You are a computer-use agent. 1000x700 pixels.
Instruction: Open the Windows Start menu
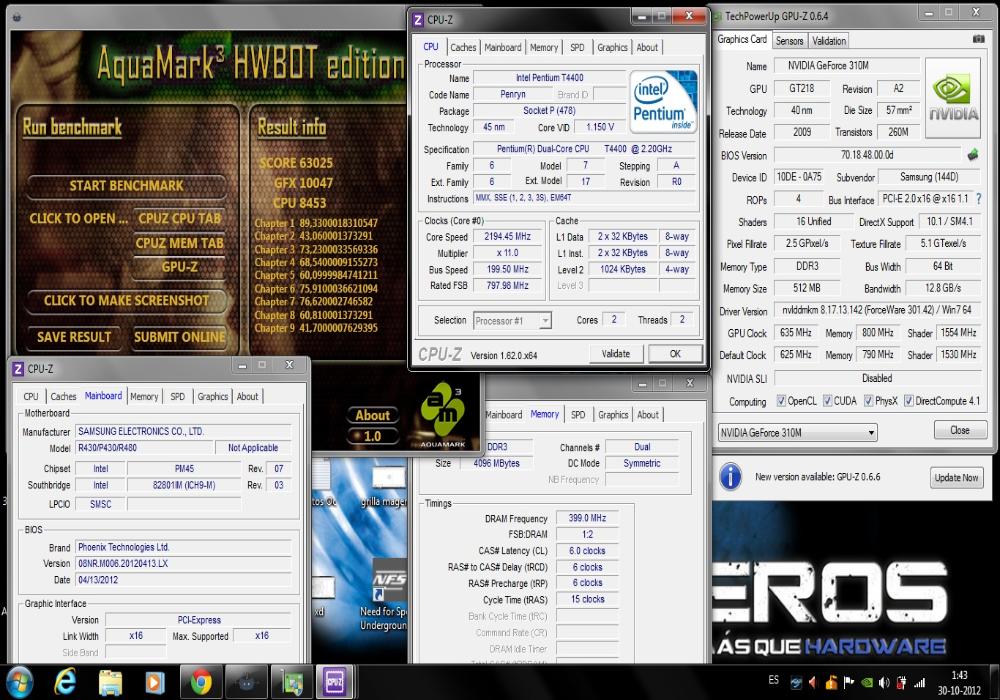[x=18, y=683]
